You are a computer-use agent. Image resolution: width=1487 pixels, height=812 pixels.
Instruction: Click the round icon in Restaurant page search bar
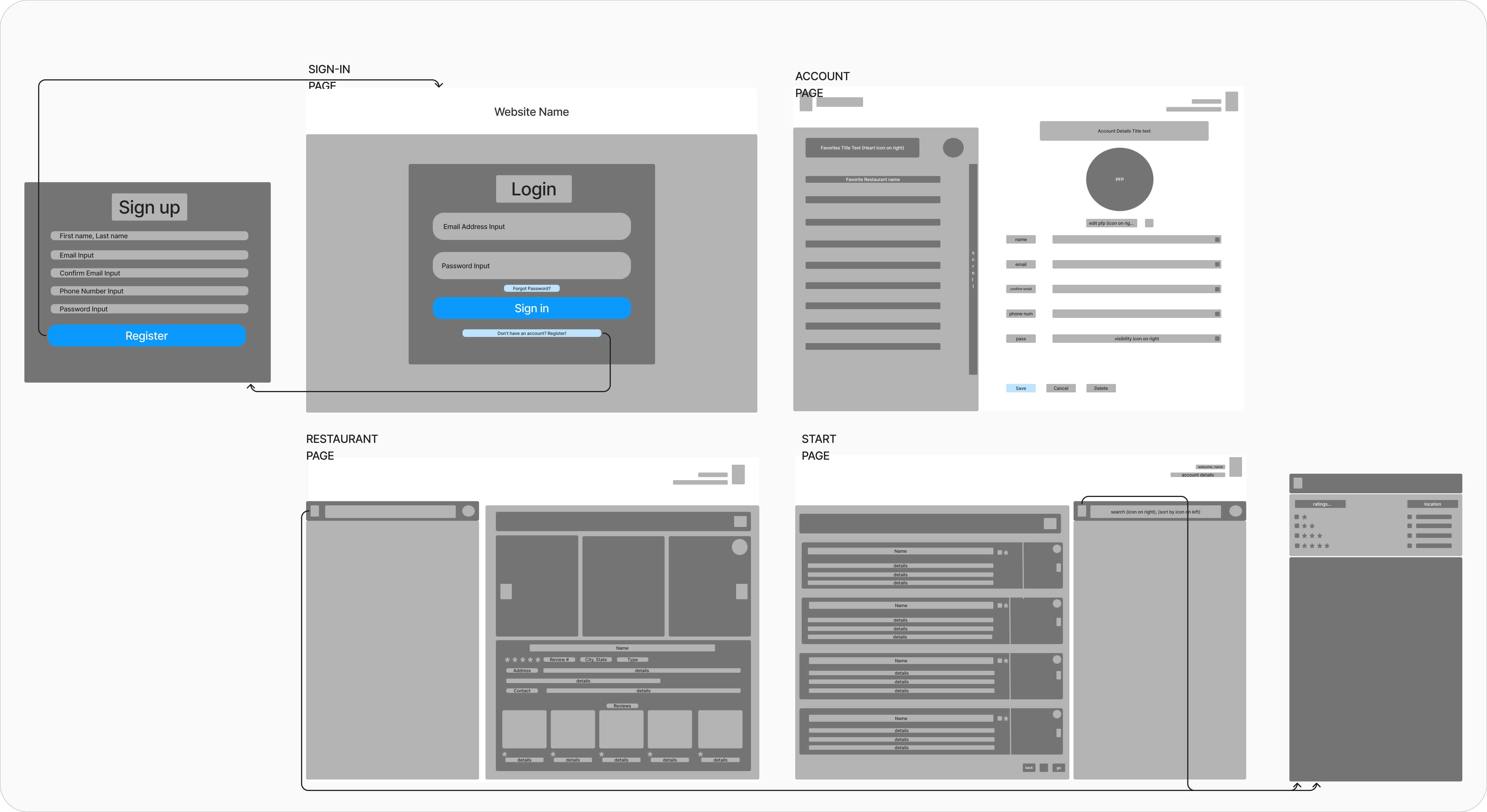[469, 511]
